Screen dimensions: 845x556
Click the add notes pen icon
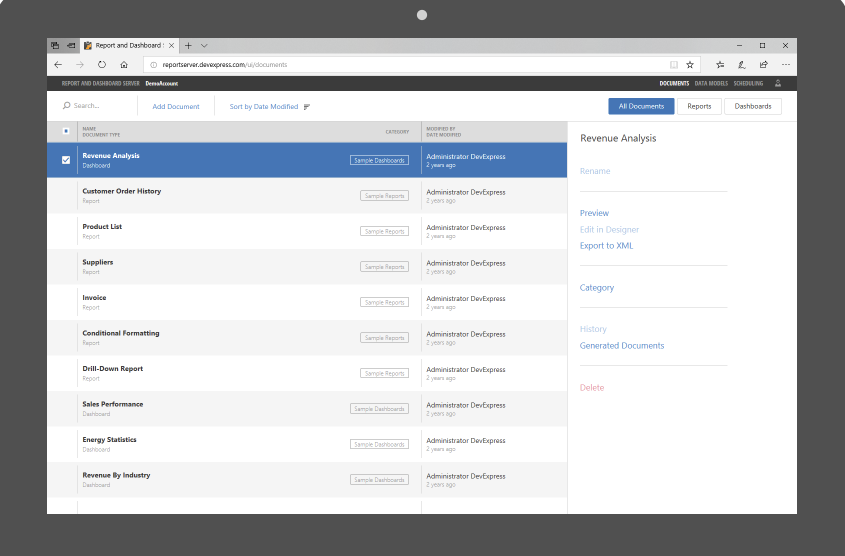click(x=742, y=65)
